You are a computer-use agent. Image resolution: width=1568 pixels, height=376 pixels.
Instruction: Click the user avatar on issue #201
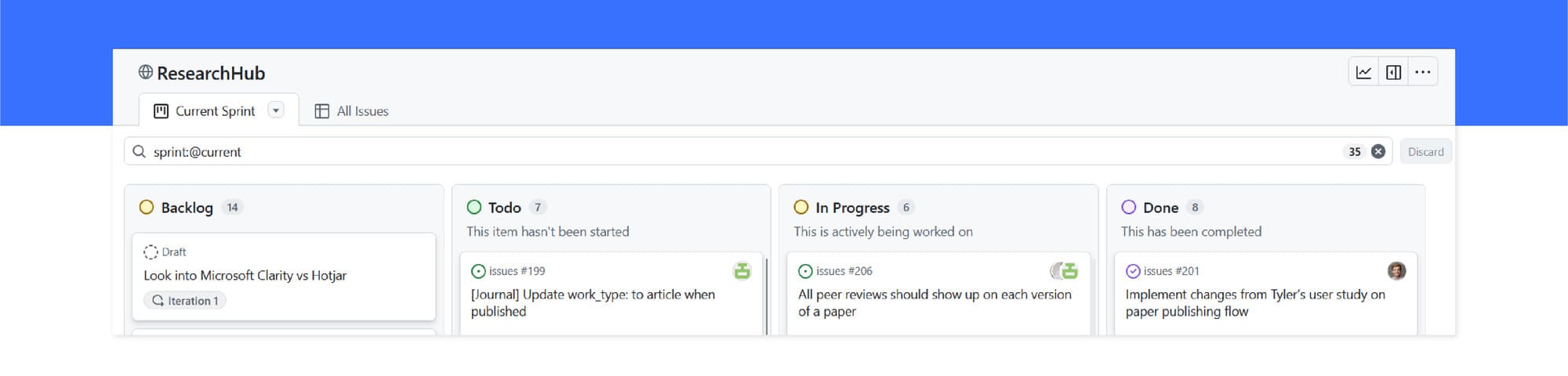pyautogui.click(x=1396, y=271)
